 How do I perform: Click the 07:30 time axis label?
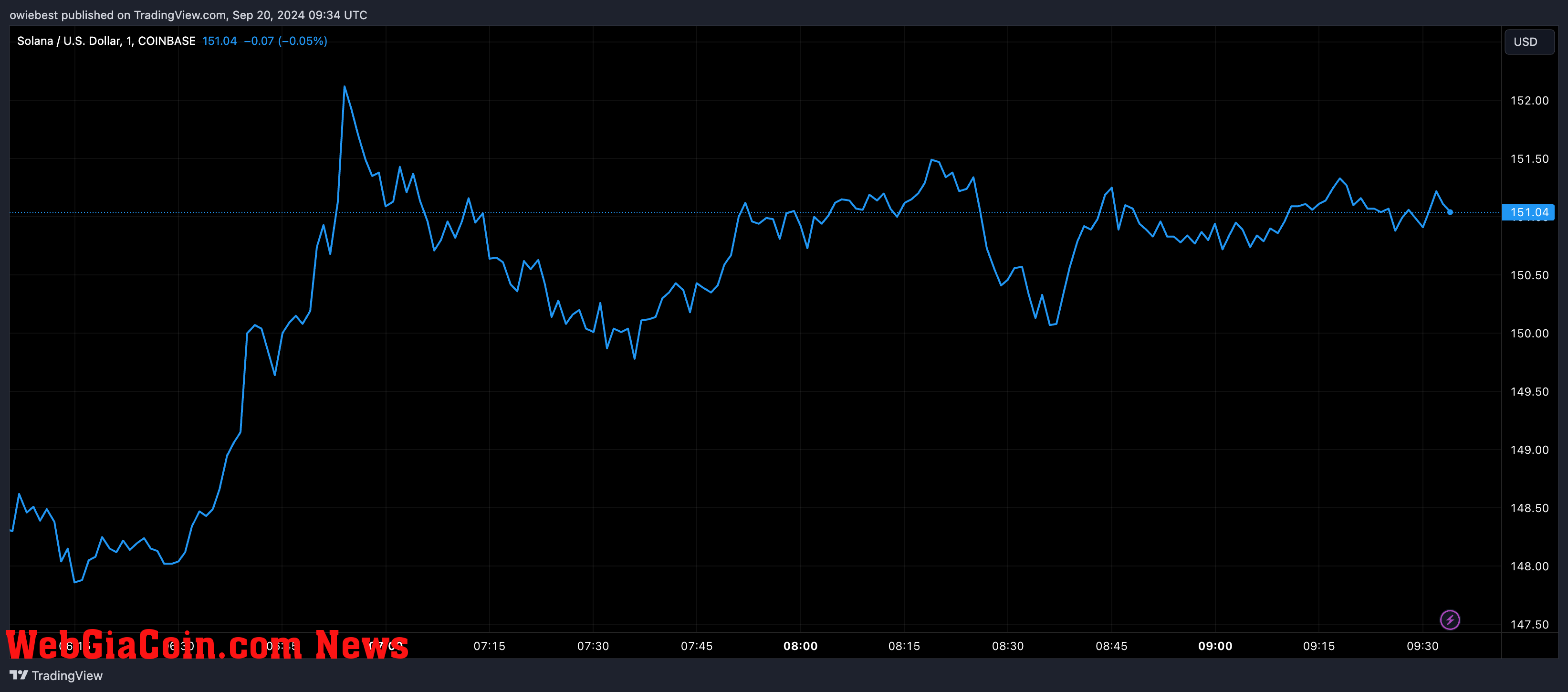pos(593,646)
